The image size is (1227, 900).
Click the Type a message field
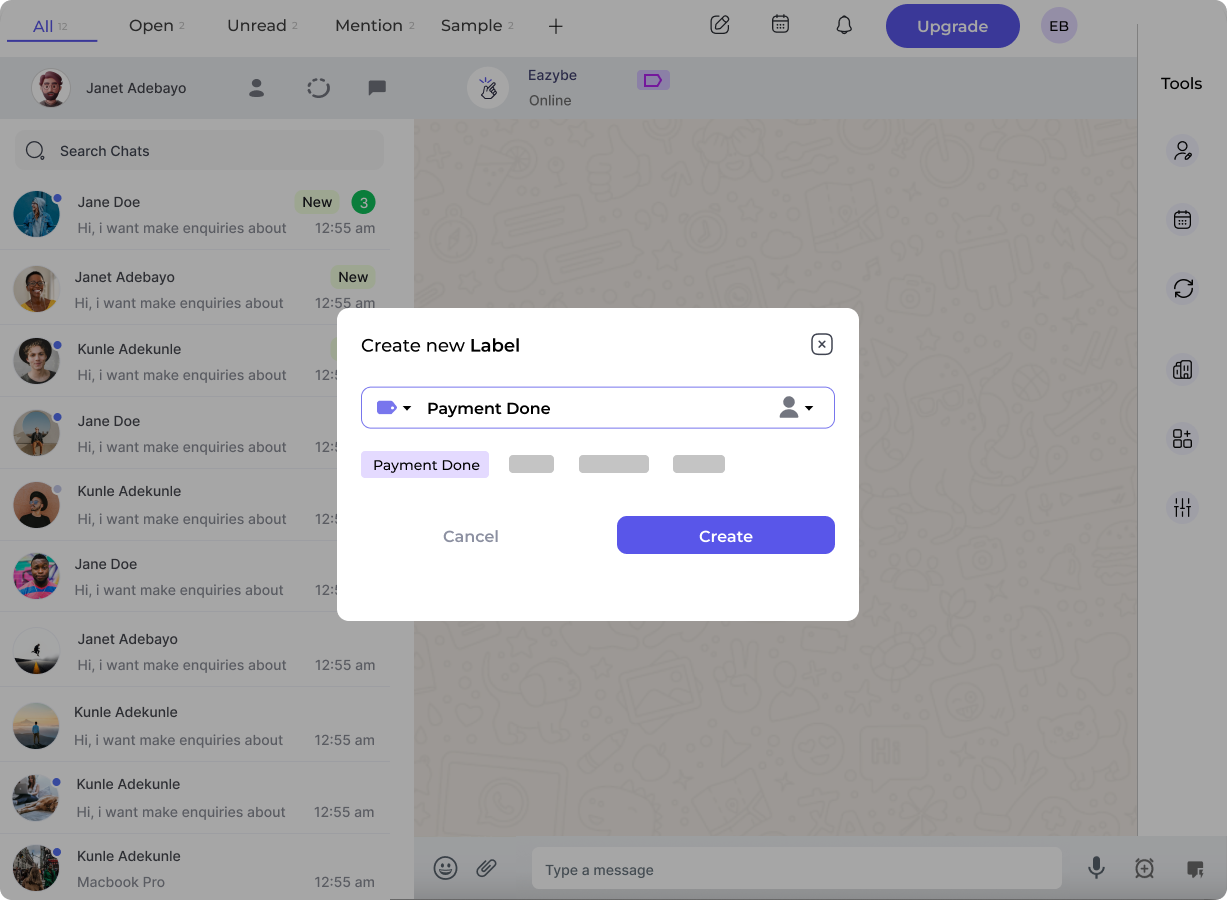(797, 869)
